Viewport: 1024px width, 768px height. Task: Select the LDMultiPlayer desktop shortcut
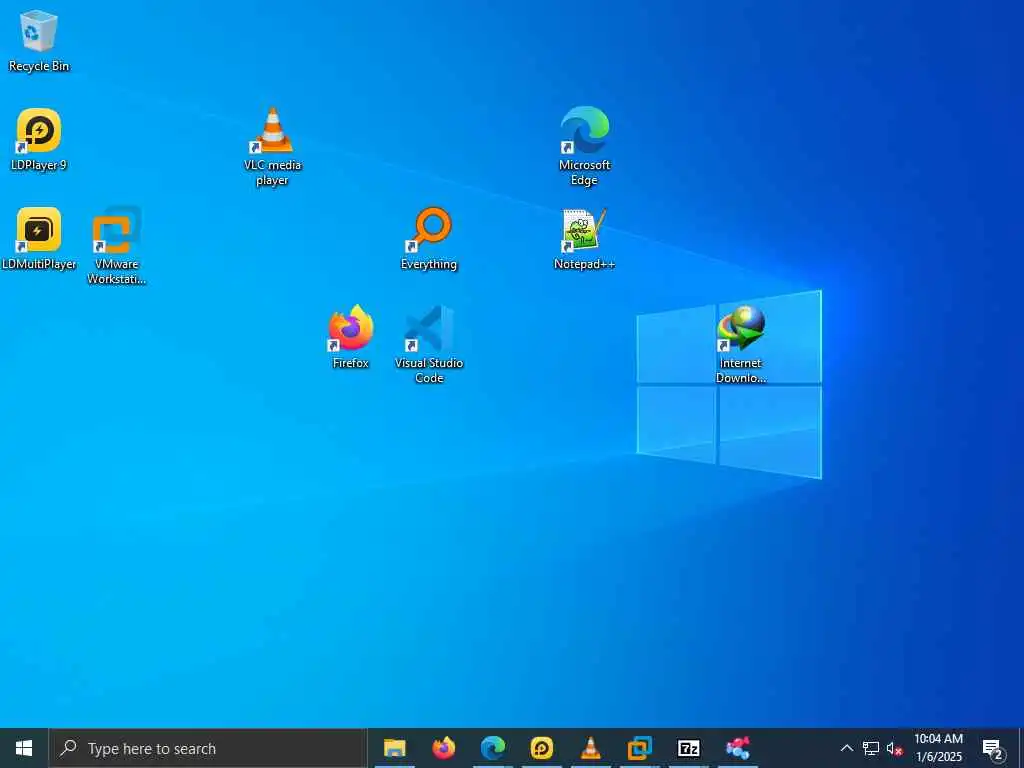(x=39, y=238)
